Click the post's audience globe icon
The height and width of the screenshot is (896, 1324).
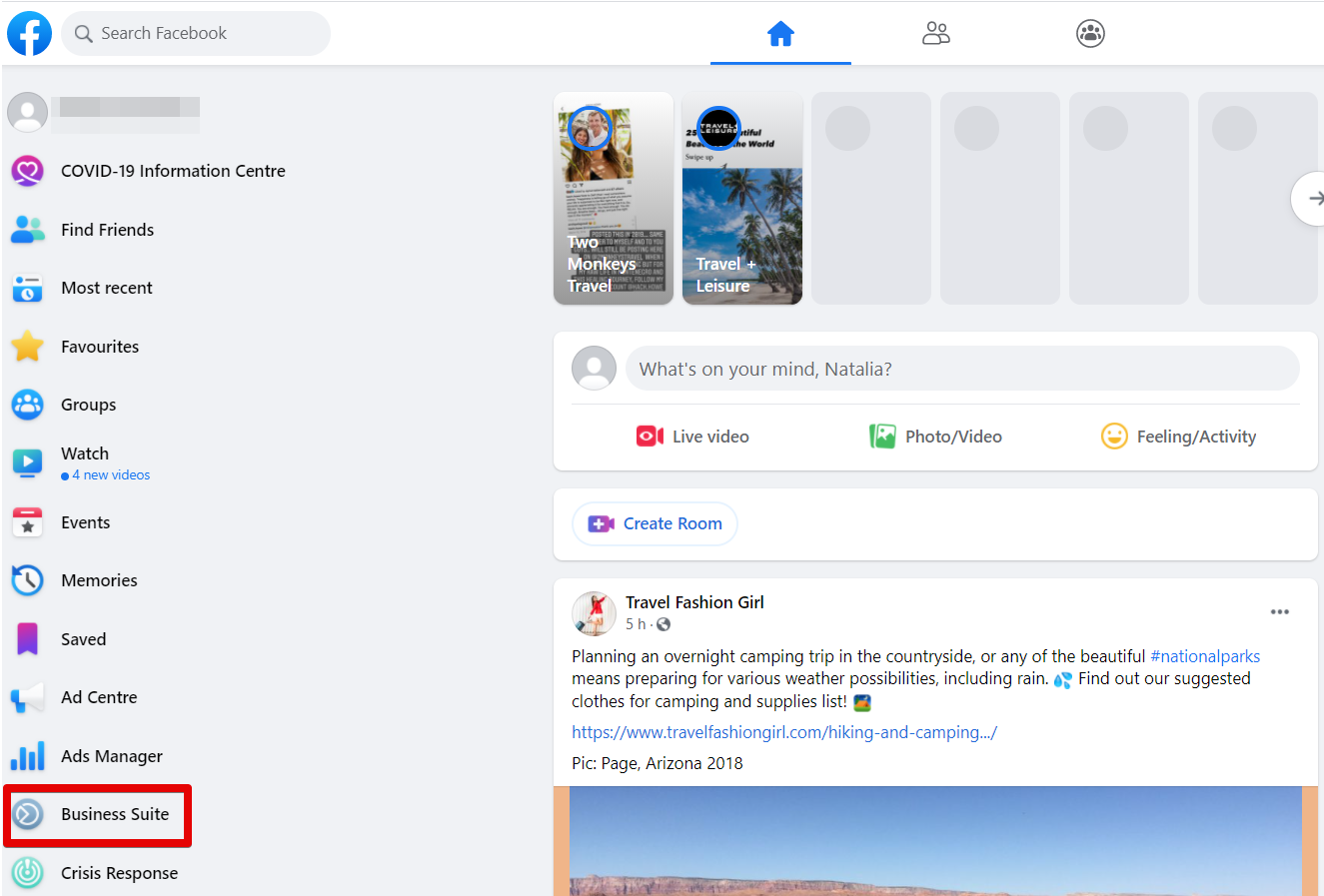click(x=662, y=623)
